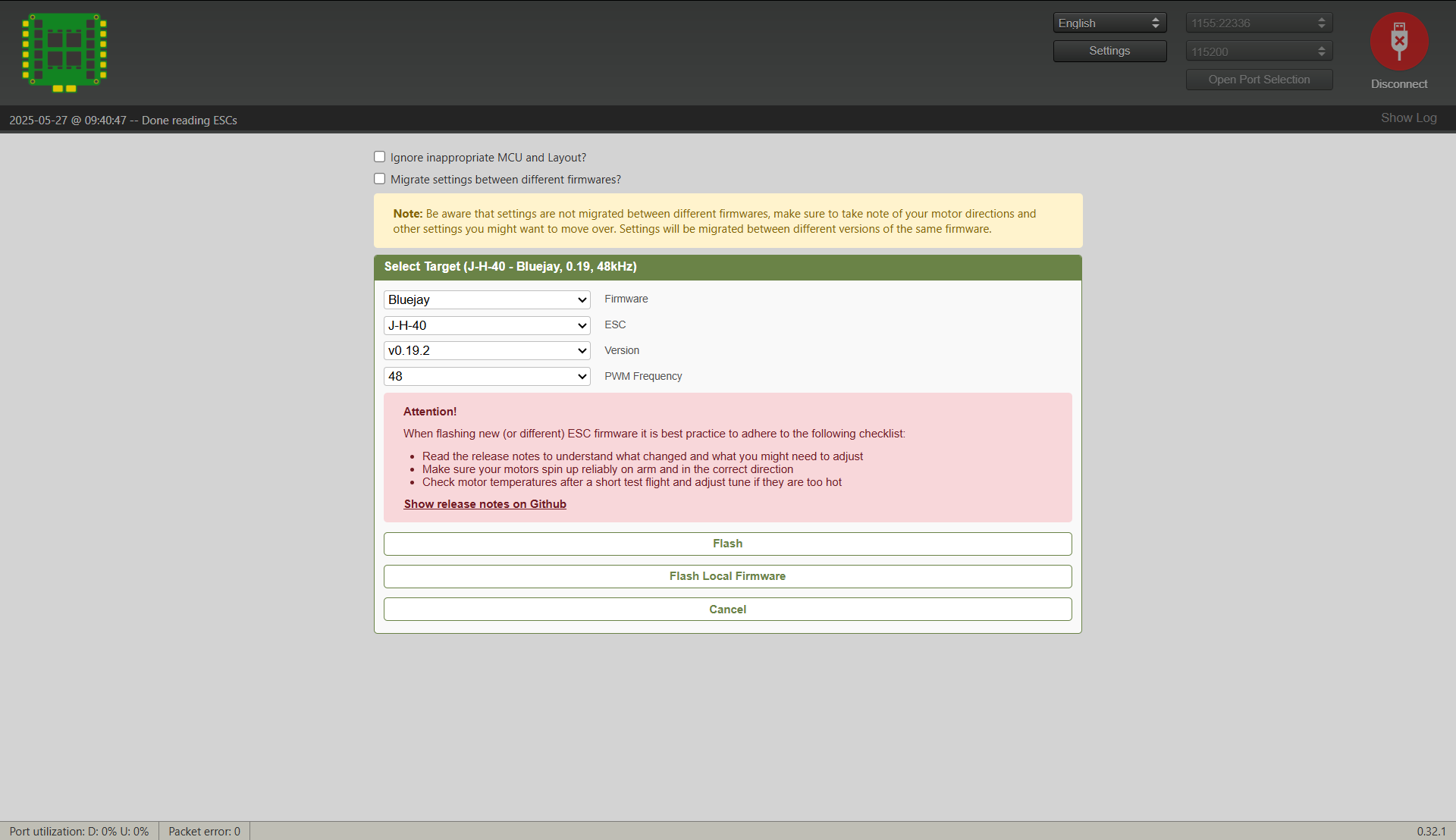Open the Bluejay firmware dropdown
1456x840 pixels.
click(487, 299)
